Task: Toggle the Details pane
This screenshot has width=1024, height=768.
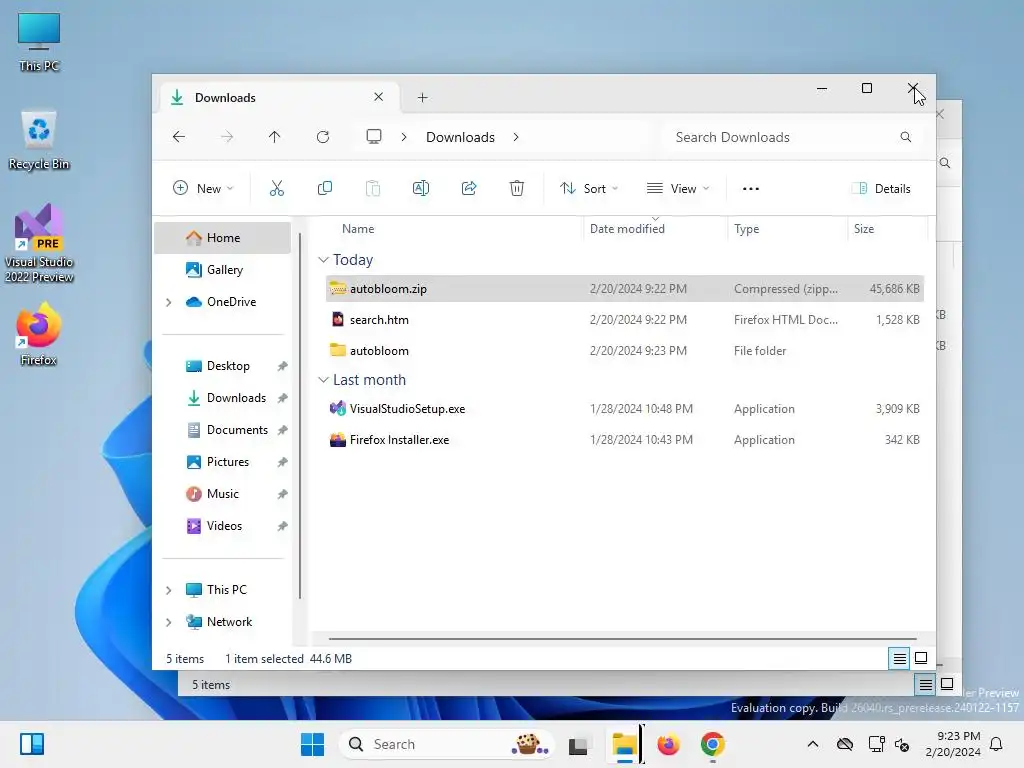Action: pos(882,189)
